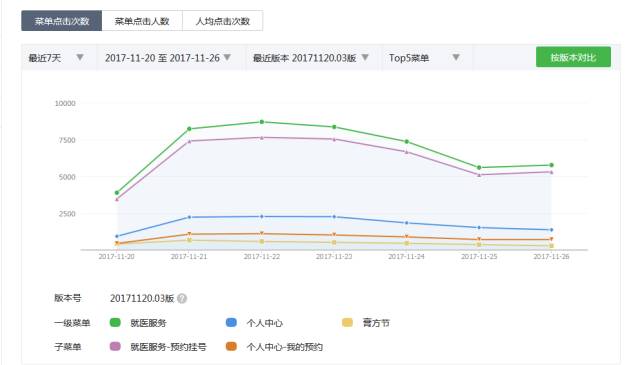Screen dimensions: 640x365
Task: Switch to 菜单点击人数 tab
Action: (142, 21)
